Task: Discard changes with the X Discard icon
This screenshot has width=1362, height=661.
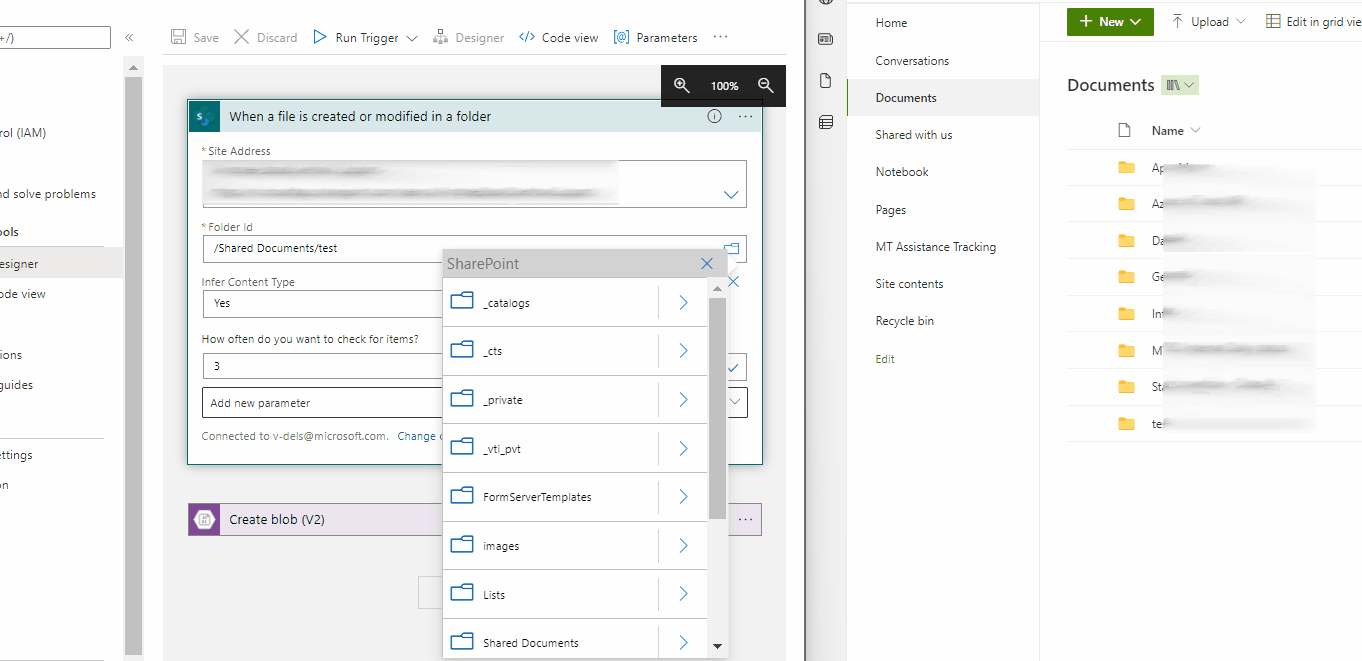Action: point(240,37)
